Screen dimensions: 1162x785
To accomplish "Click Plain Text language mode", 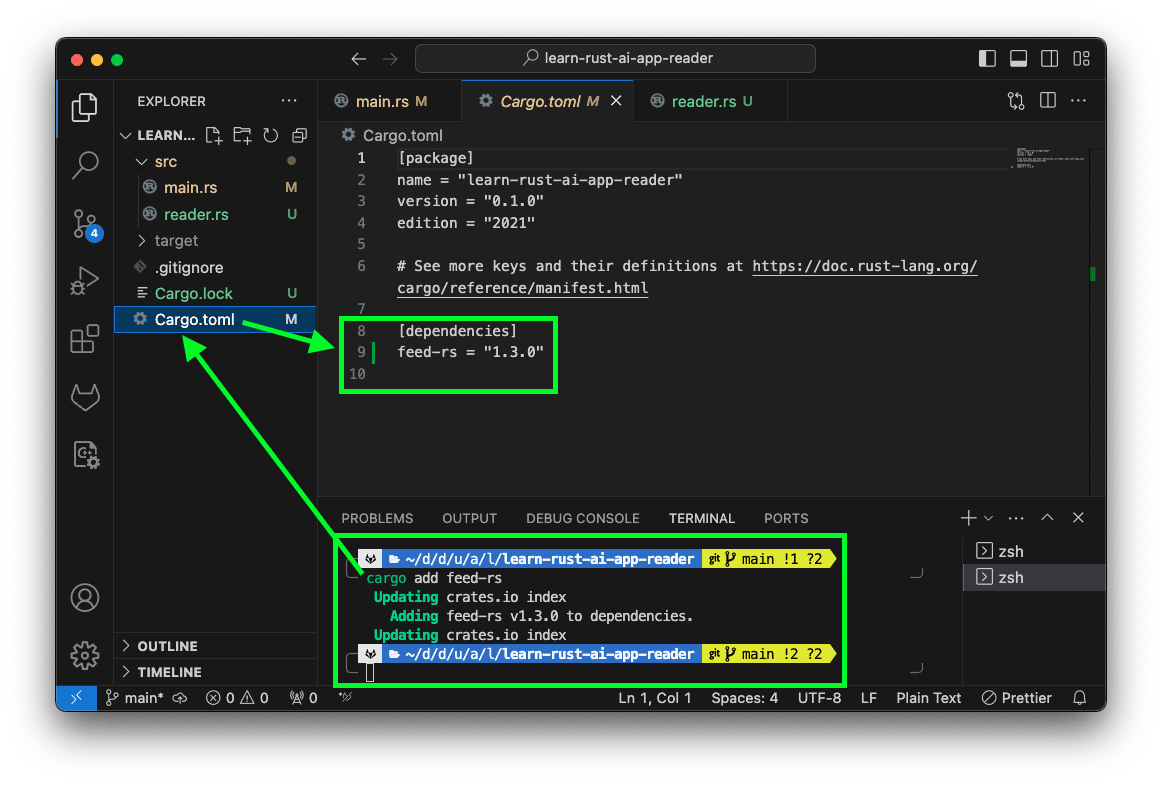I will click(928, 698).
